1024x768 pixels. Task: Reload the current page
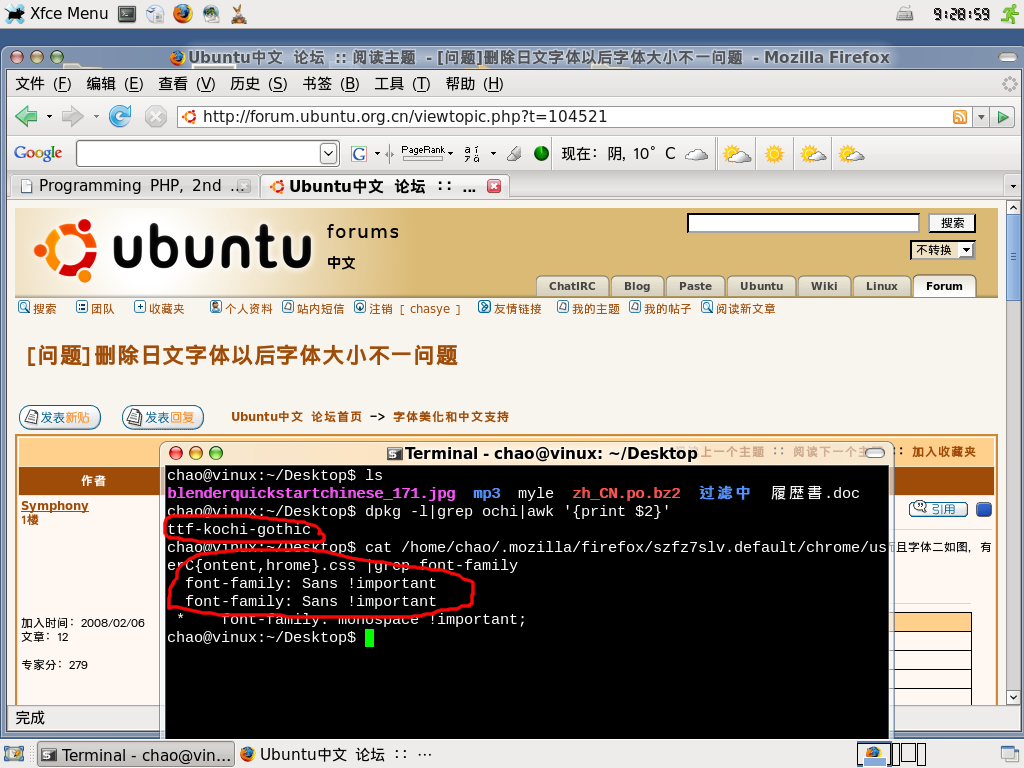pyautogui.click(x=120, y=116)
